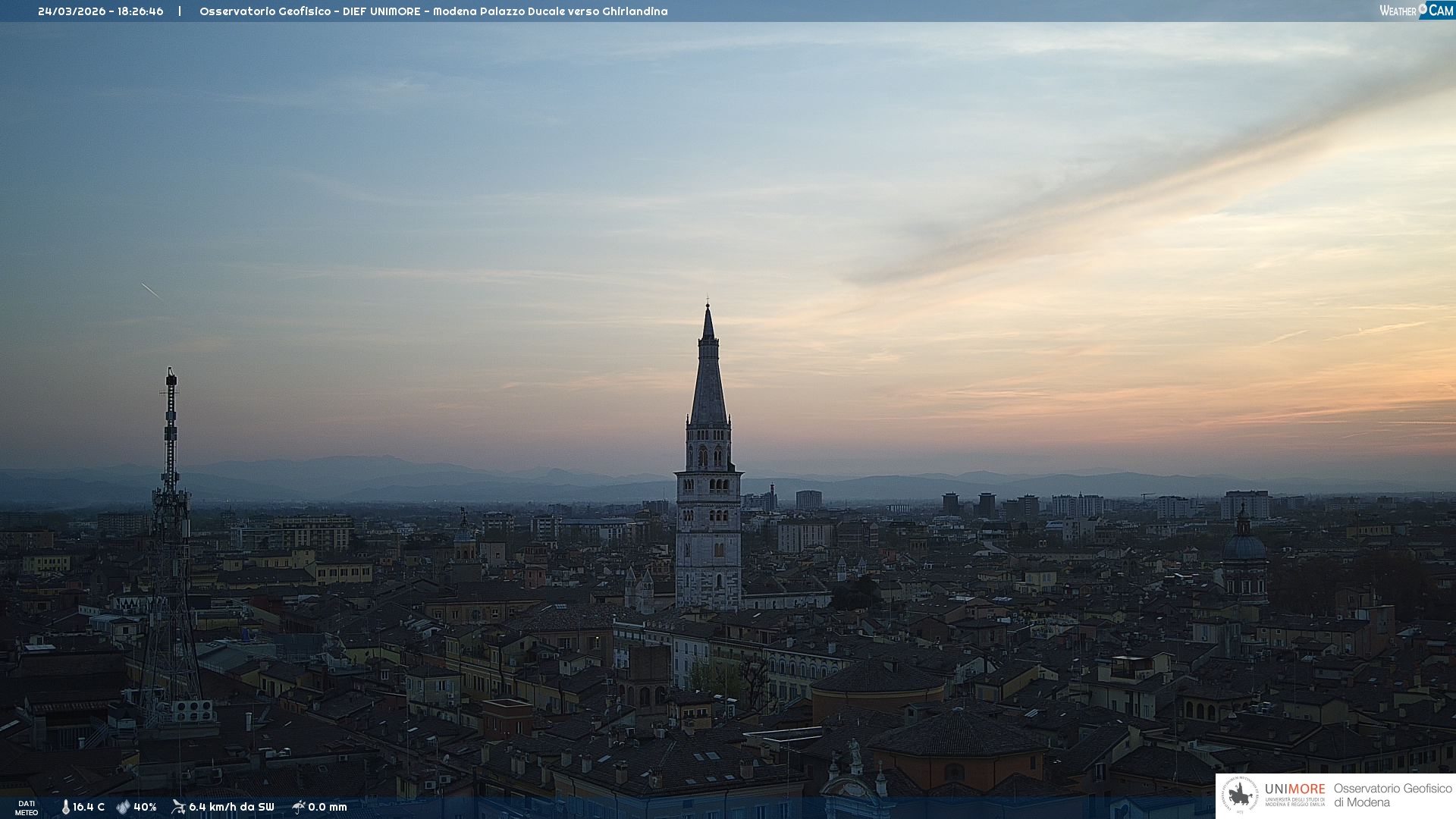Click the UNIMORE wordmark text

coord(1294,789)
